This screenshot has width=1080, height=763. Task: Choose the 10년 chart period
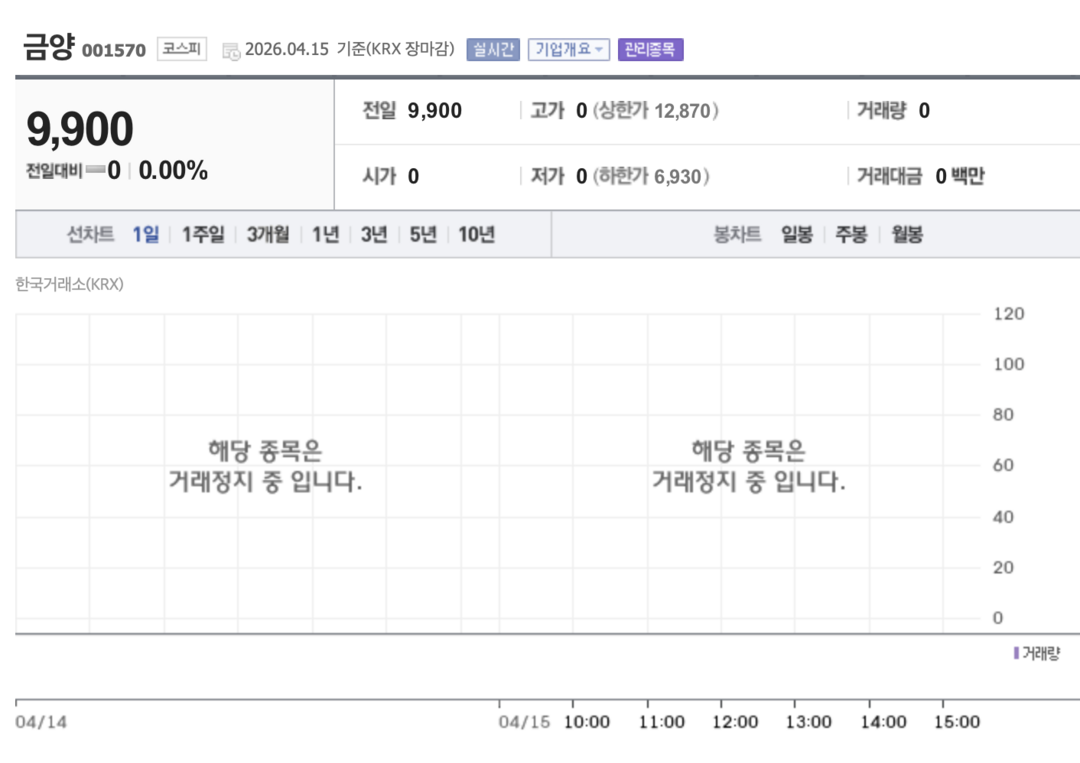pos(477,235)
